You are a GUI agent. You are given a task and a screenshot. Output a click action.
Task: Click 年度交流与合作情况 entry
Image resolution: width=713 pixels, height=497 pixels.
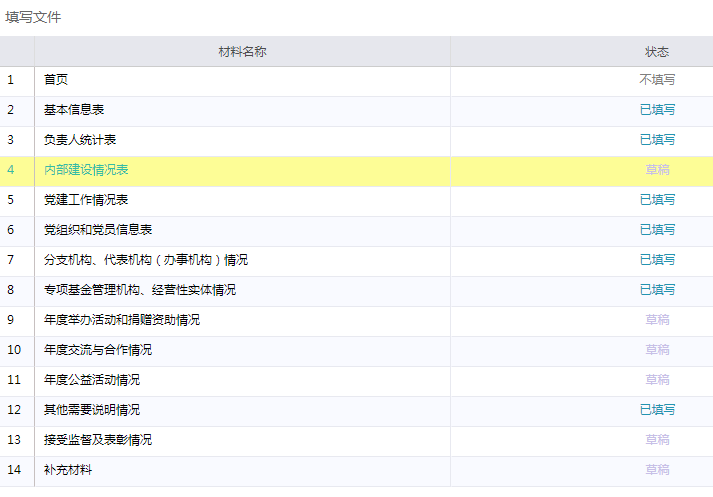(98, 350)
